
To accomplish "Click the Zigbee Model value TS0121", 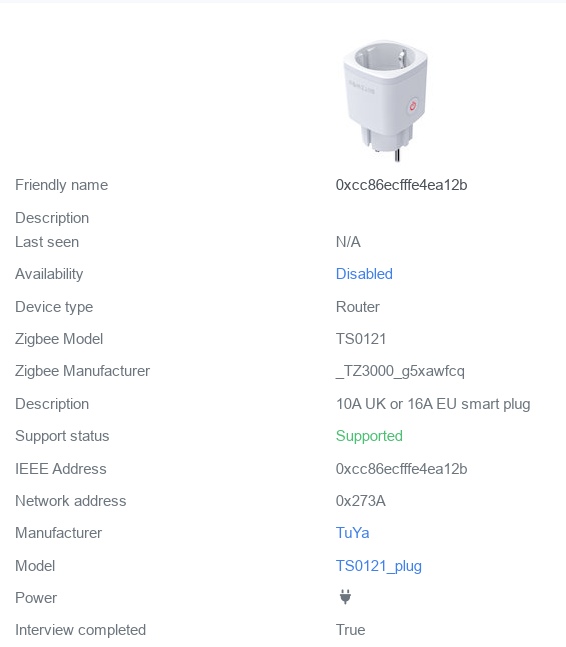I will (x=361, y=339).
